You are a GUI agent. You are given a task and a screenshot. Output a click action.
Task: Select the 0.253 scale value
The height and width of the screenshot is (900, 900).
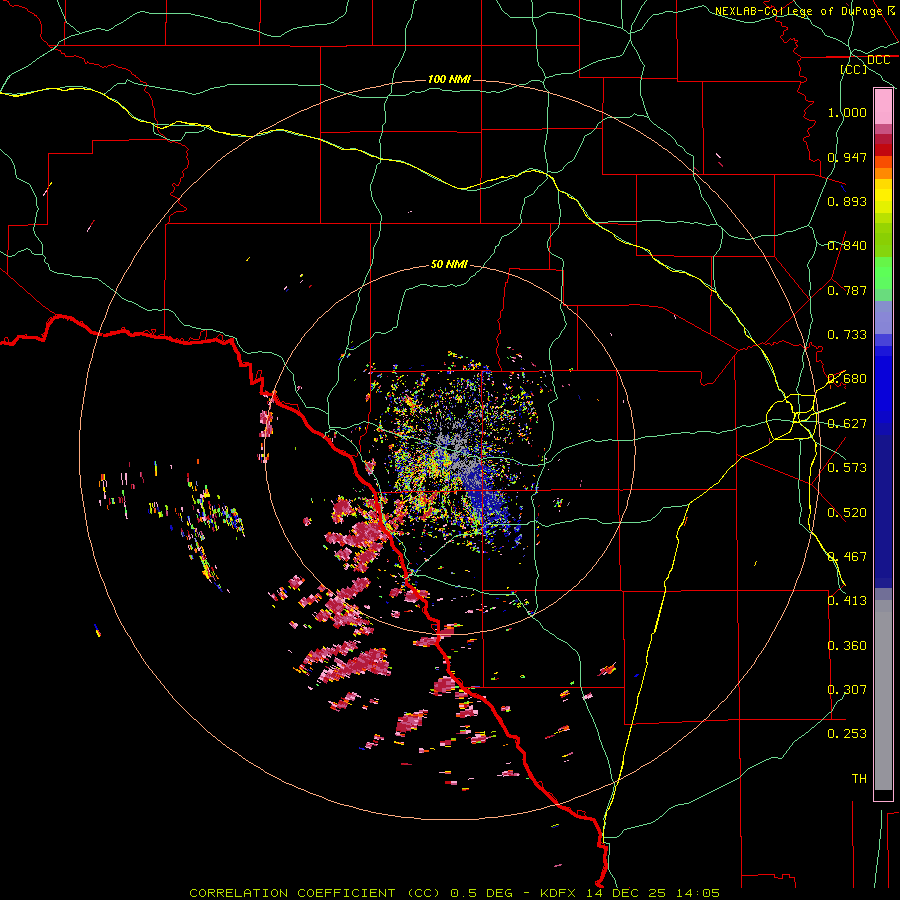(x=847, y=734)
